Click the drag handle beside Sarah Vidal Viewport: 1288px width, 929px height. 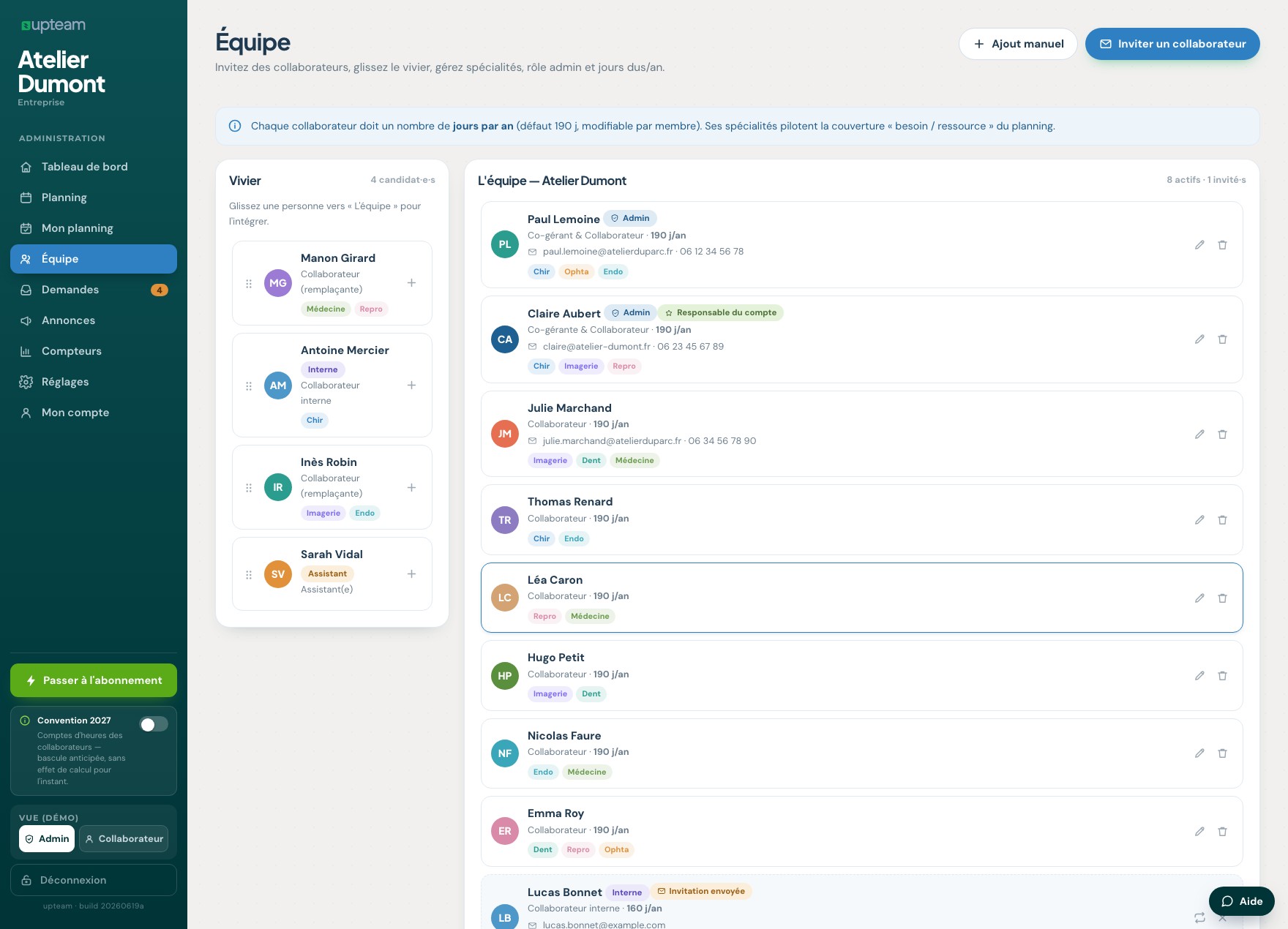coord(249,575)
